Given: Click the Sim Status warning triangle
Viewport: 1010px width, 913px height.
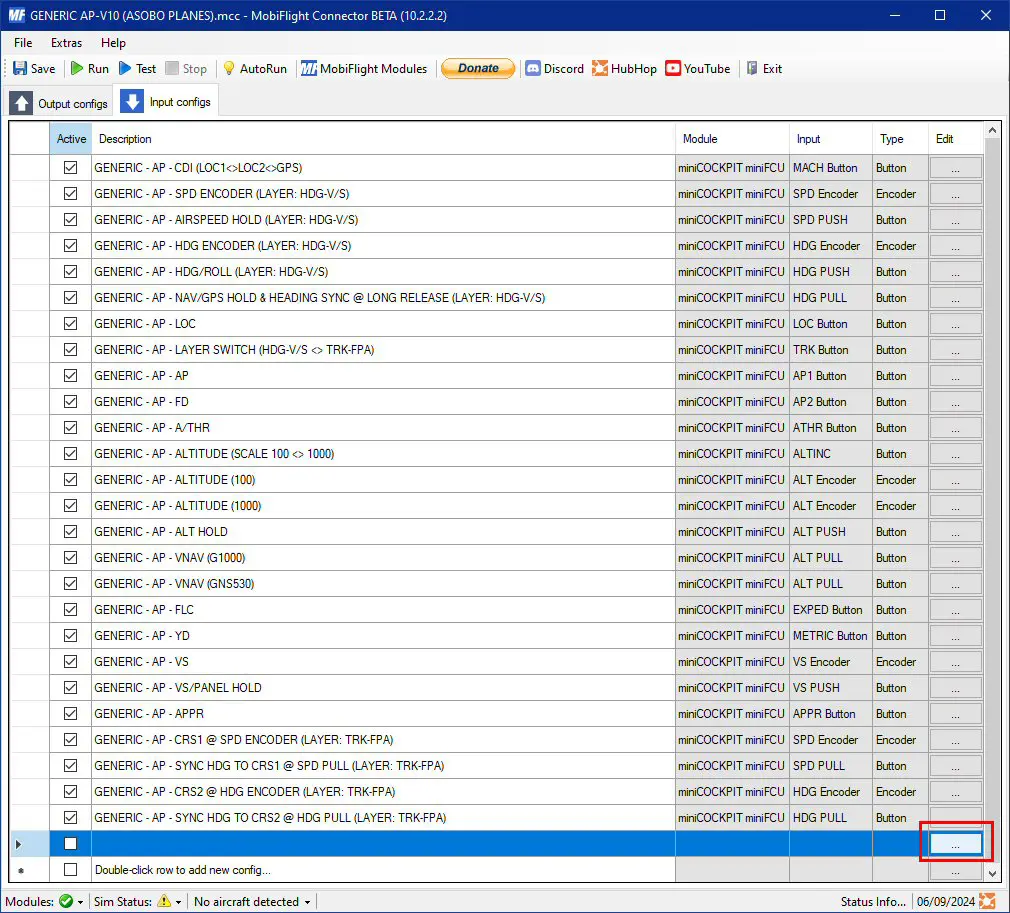Looking at the screenshot, I should [164, 901].
